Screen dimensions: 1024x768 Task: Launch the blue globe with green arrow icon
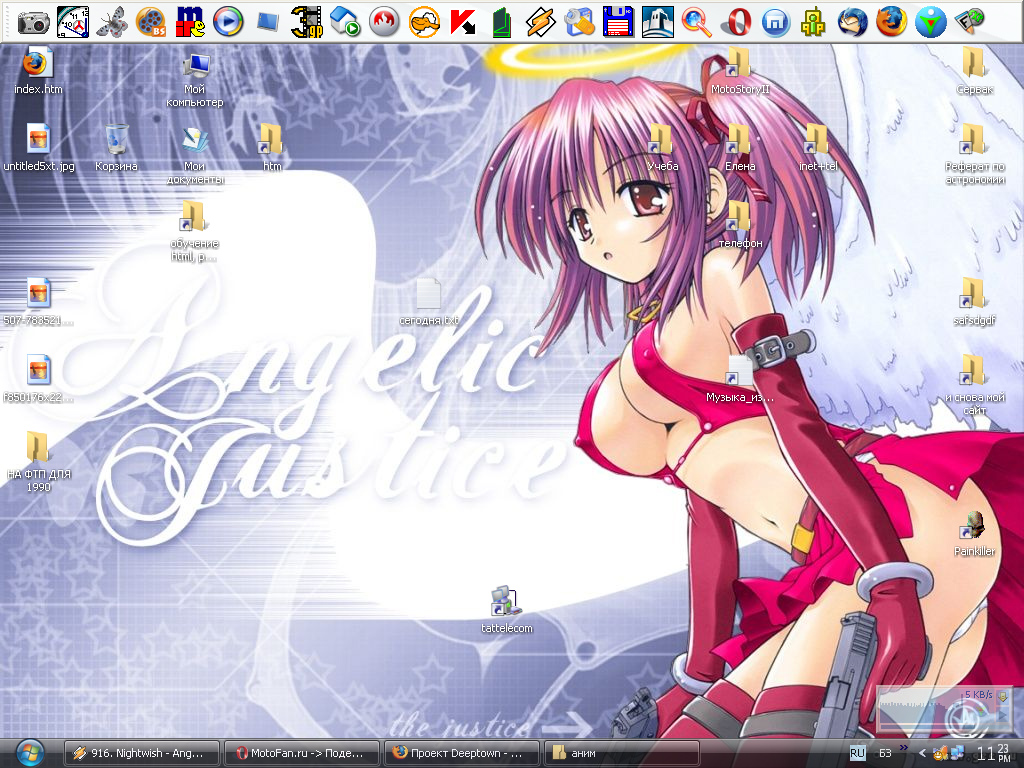pos(931,23)
